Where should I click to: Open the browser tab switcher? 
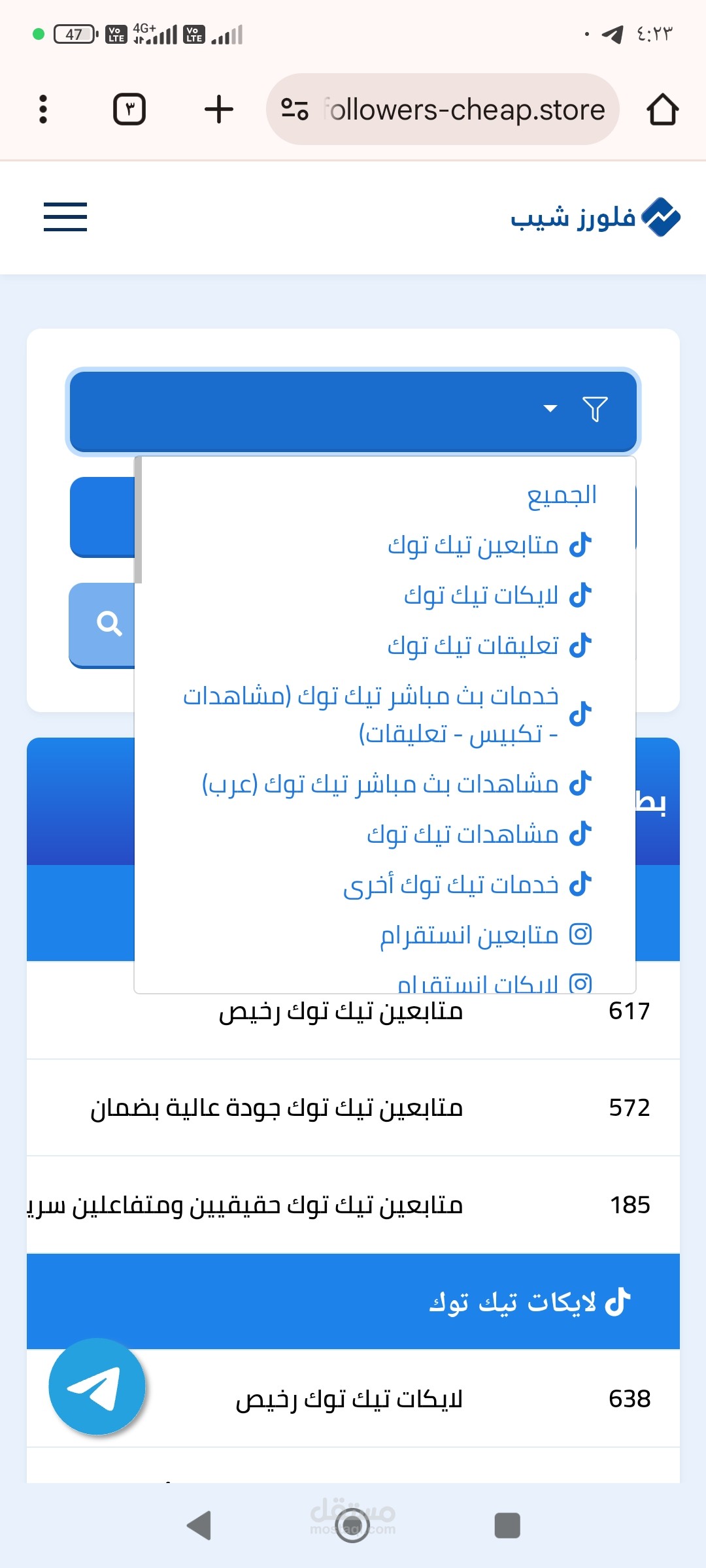129,109
